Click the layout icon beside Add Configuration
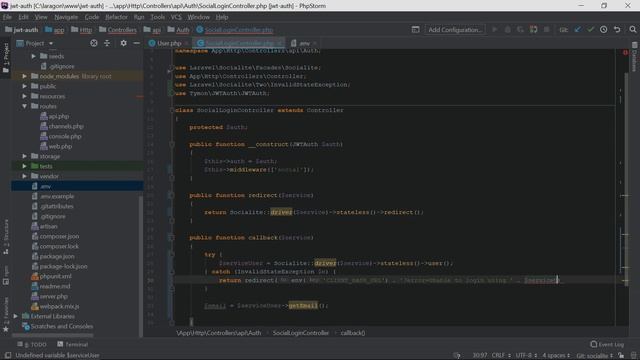640x360 pixels. [x=416, y=30]
